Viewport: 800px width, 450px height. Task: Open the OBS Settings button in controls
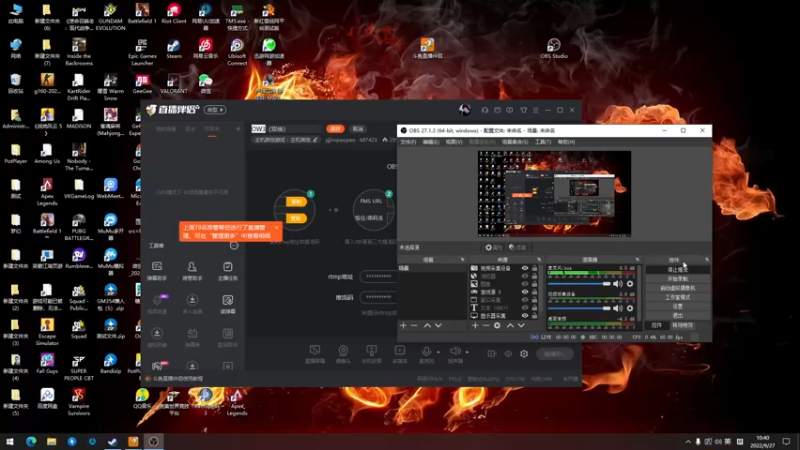(x=678, y=306)
